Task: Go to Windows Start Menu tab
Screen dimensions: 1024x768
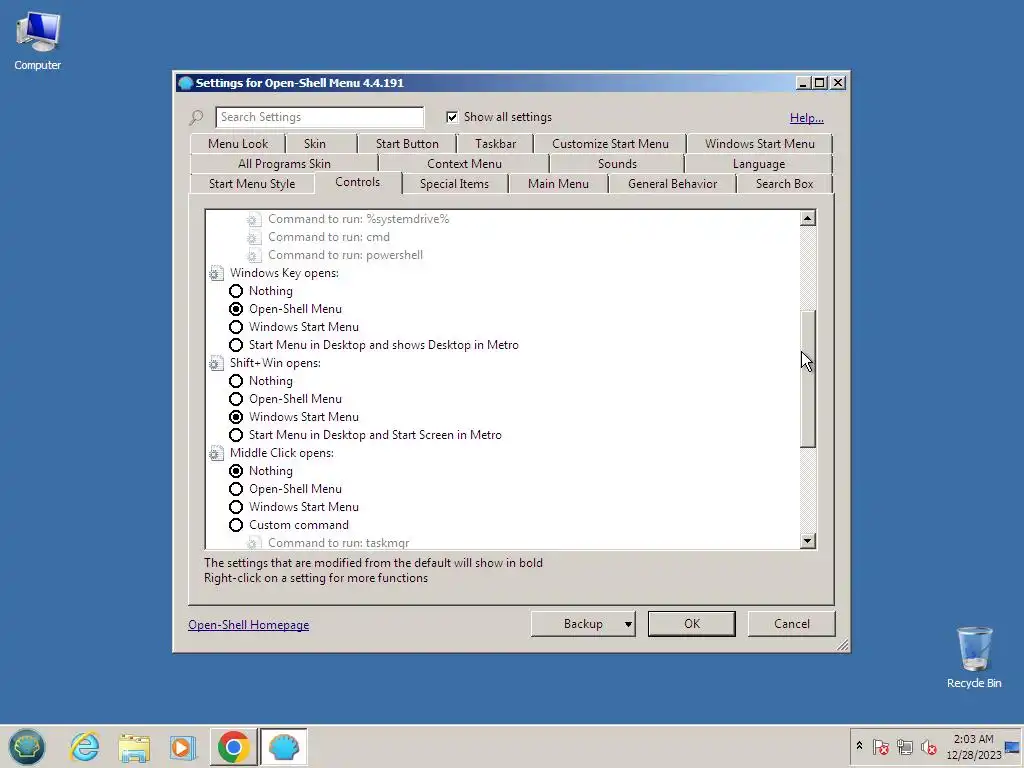Action: 760,144
